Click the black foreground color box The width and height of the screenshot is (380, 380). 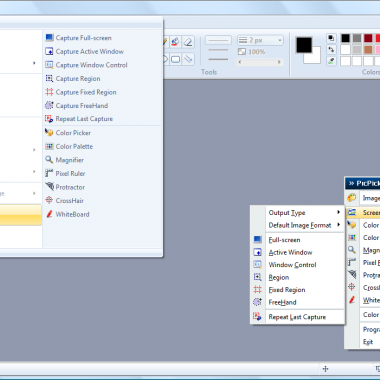pyautogui.click(x=304, y=45)
